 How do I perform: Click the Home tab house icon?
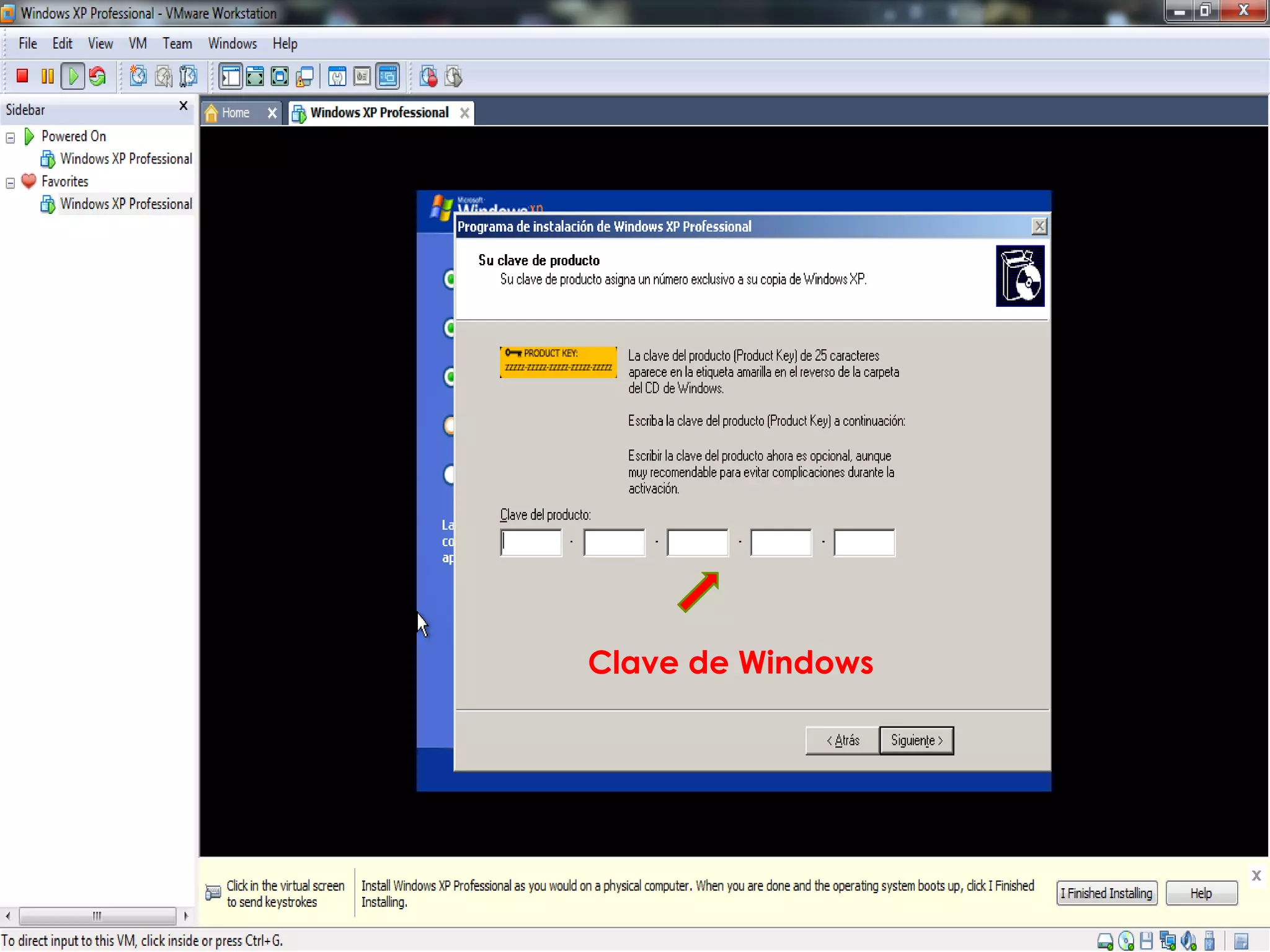tap(211, 113)
